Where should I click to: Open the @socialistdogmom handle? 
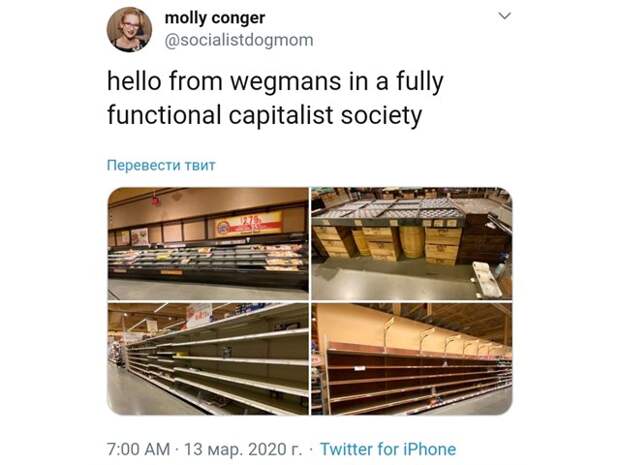click(239, 40)
